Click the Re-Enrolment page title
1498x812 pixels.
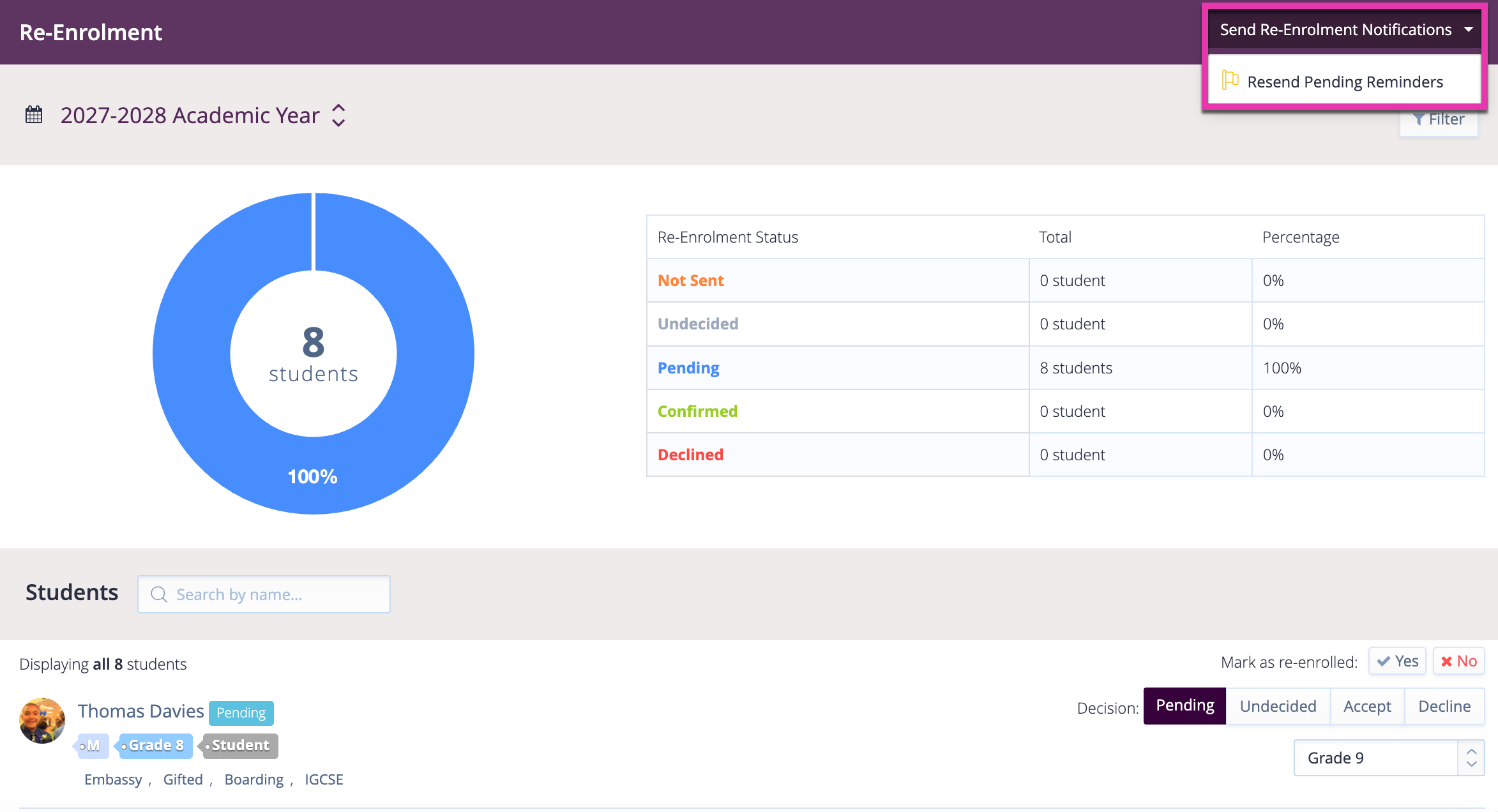click(x=91, y=32)
